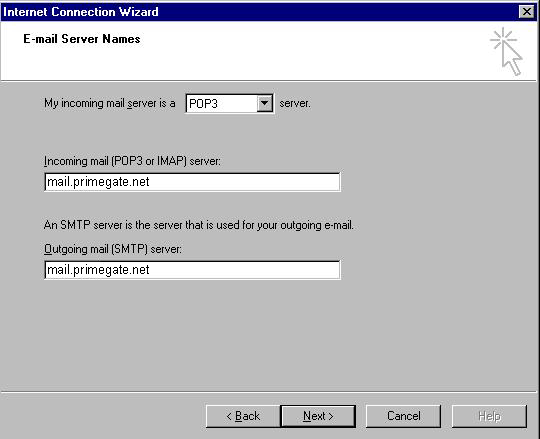Close the Internet Connection Wizard window

527,12
